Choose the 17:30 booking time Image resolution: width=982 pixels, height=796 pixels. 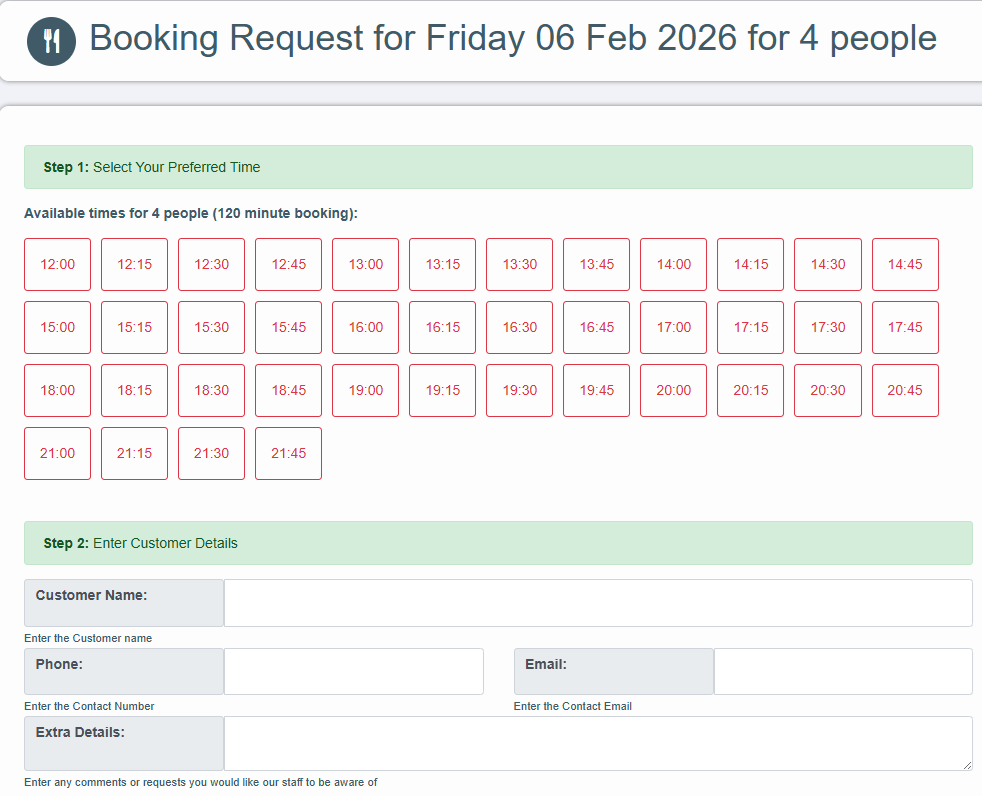(x=827, y=328)
